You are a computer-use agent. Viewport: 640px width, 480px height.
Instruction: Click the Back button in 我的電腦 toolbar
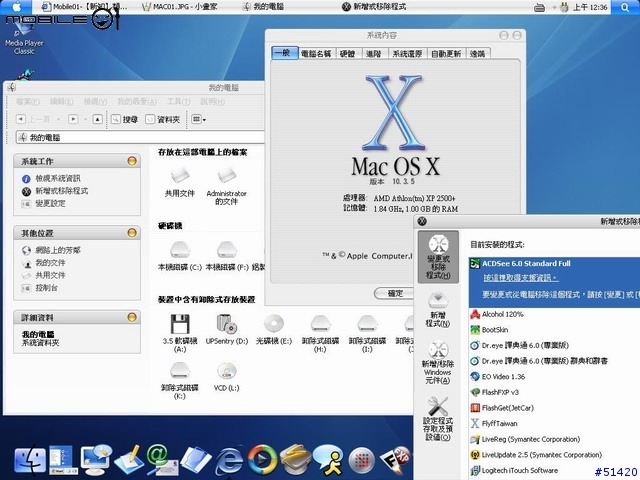(33, 119)
